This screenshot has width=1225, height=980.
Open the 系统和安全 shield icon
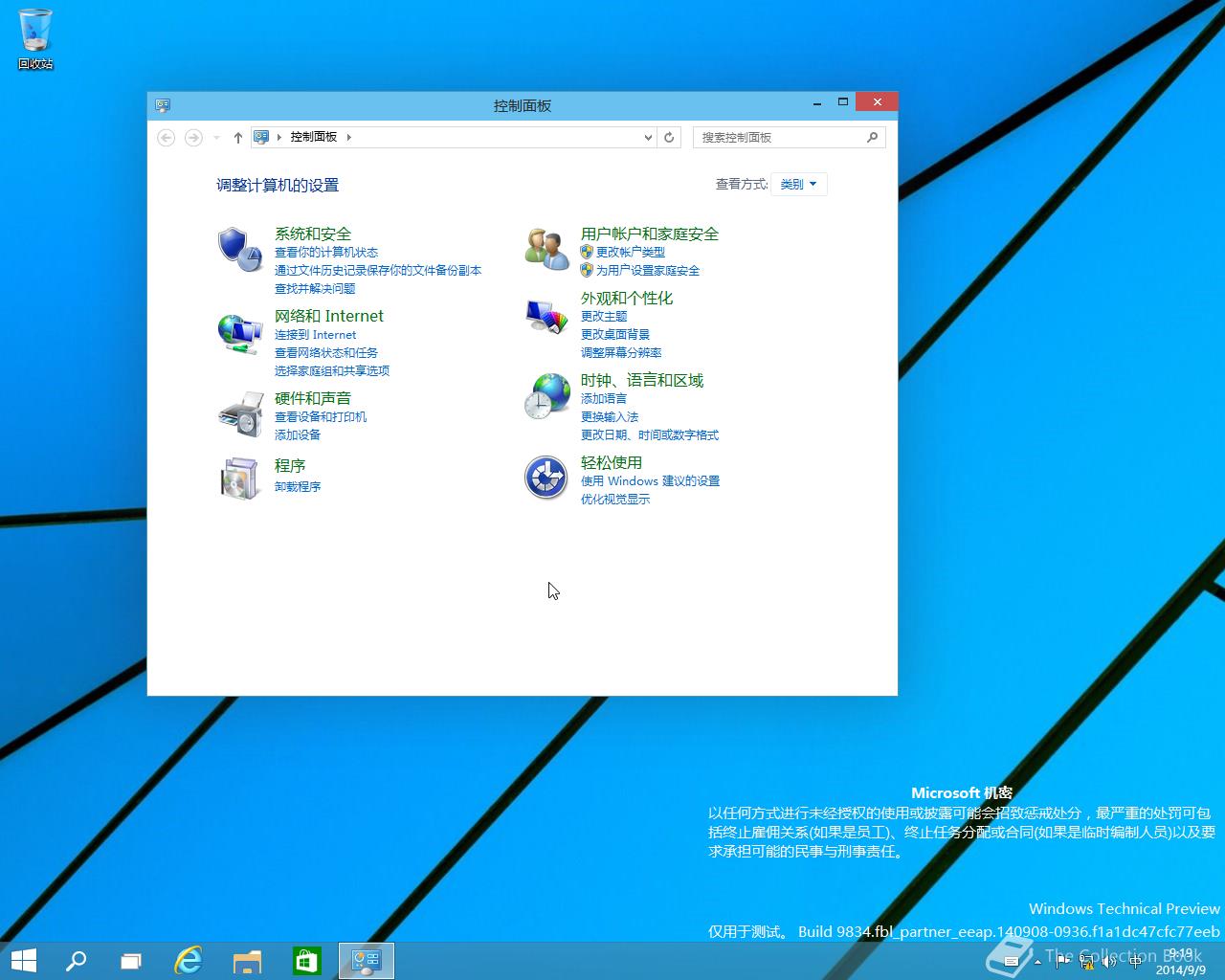239,250
